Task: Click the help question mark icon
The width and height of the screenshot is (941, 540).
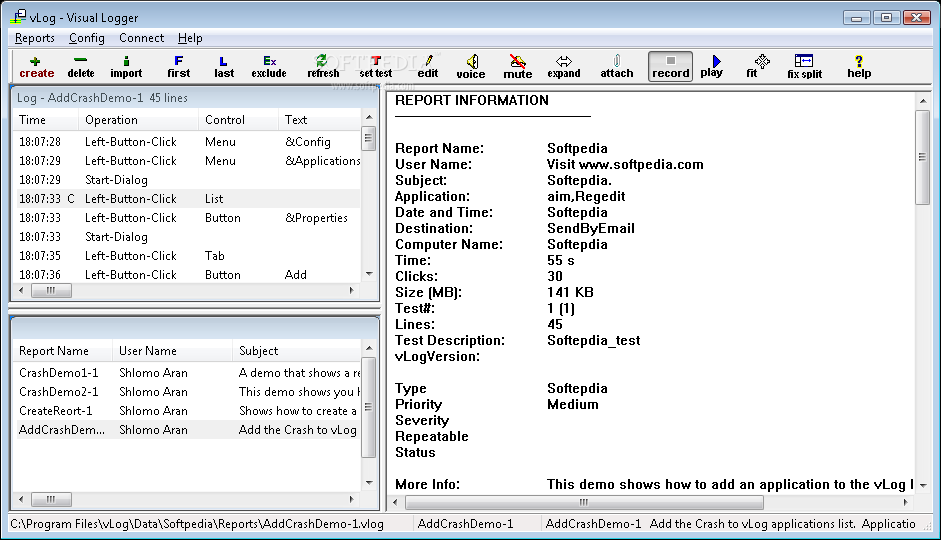Action: [859, 67]
